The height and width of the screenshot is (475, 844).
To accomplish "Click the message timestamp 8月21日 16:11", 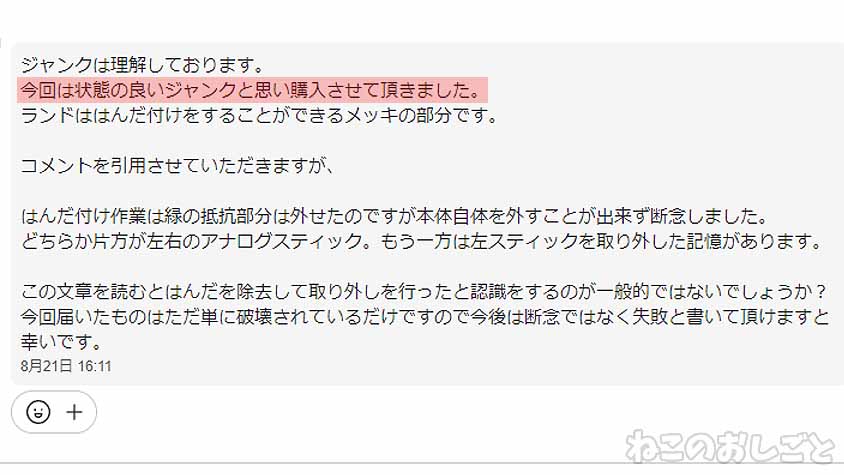I will click(66, 366).
